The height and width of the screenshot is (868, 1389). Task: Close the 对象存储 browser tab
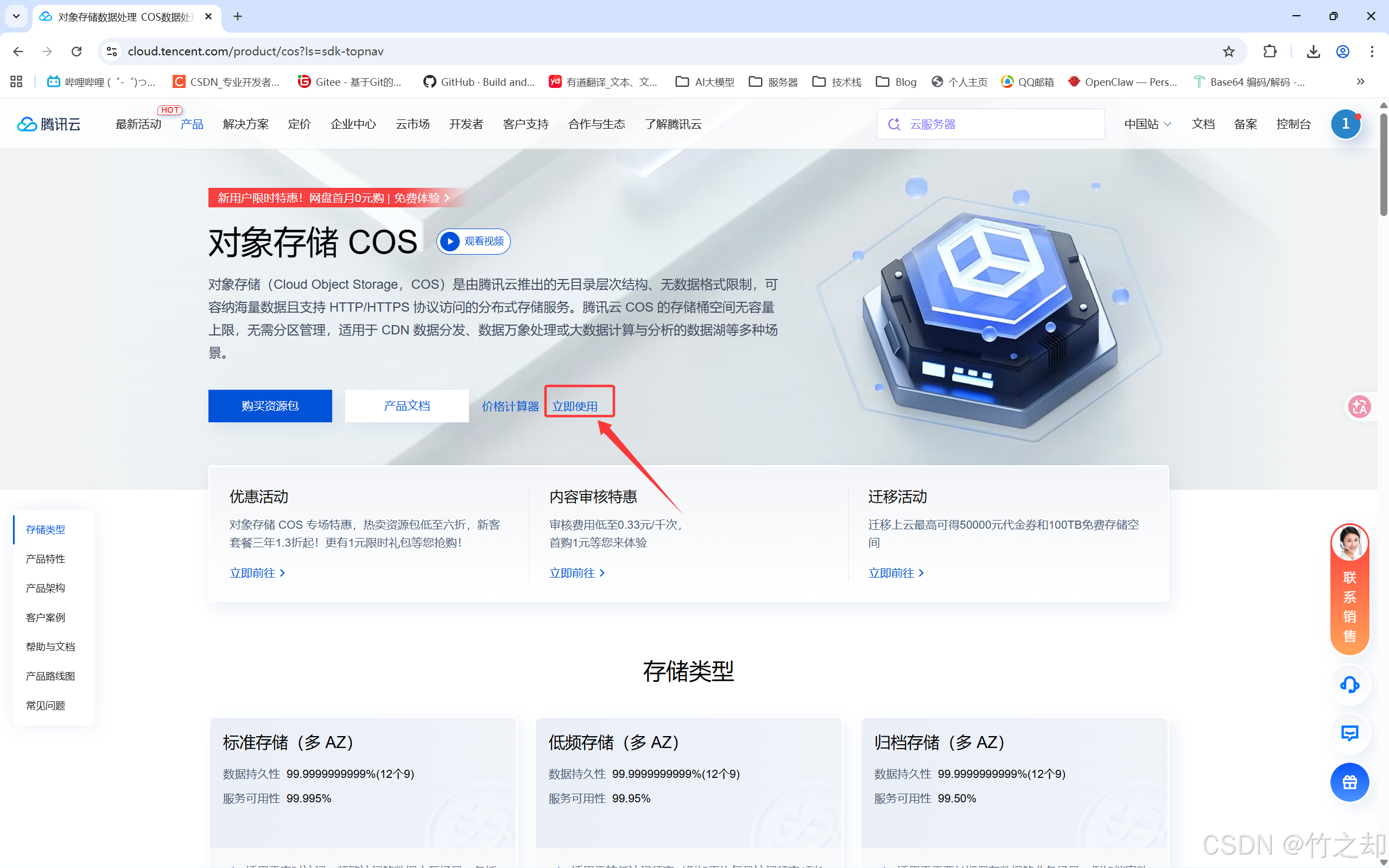(x=209, y=17)
